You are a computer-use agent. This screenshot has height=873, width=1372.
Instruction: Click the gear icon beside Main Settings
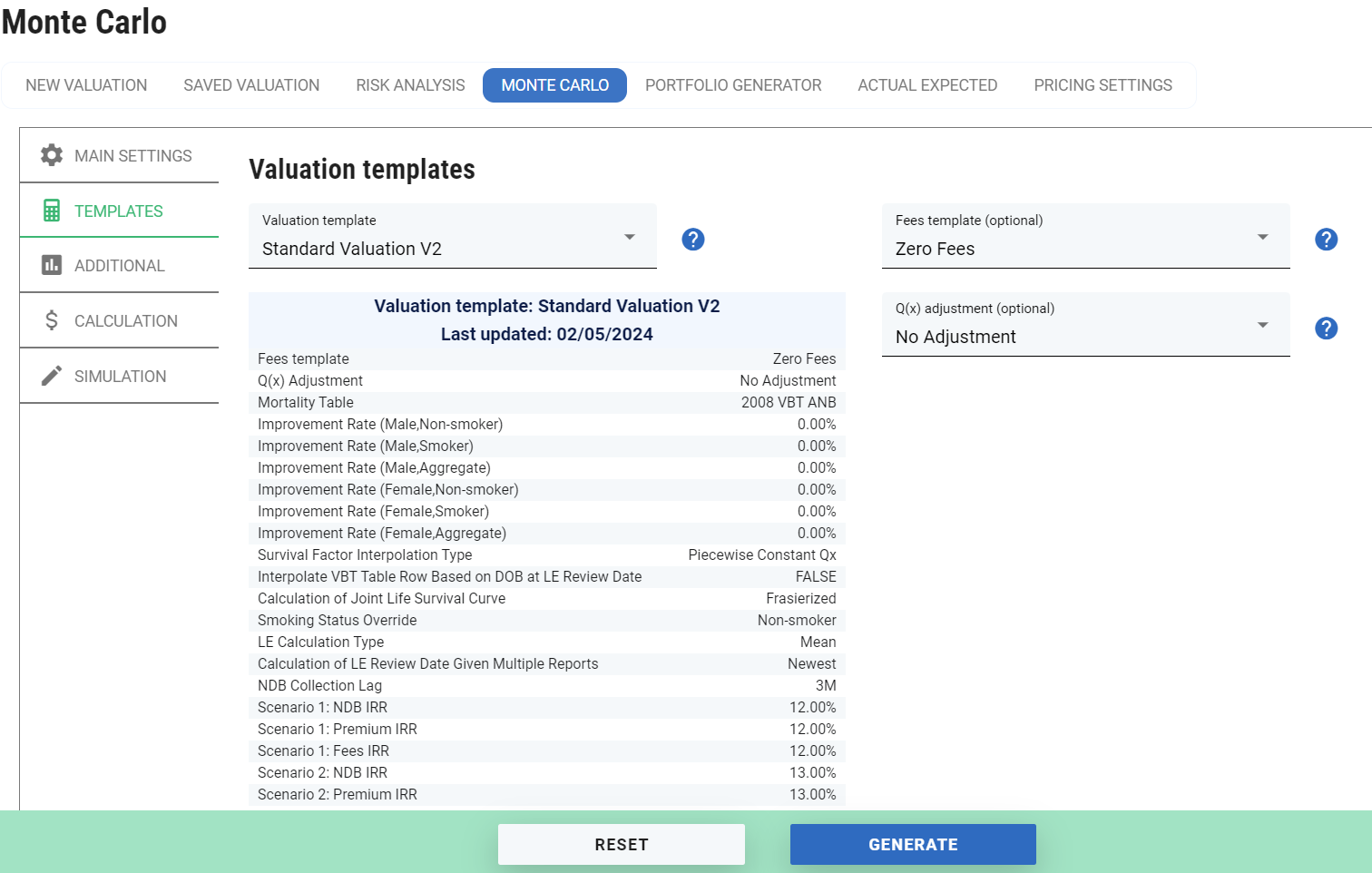(52, 155)
